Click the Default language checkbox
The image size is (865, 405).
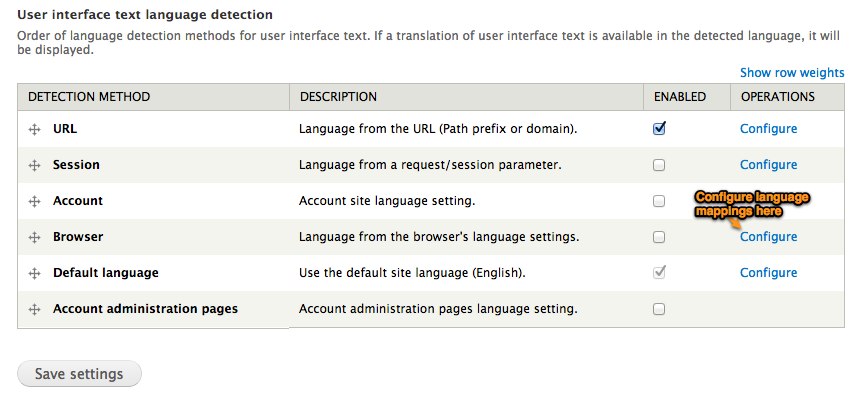[659, 273]
